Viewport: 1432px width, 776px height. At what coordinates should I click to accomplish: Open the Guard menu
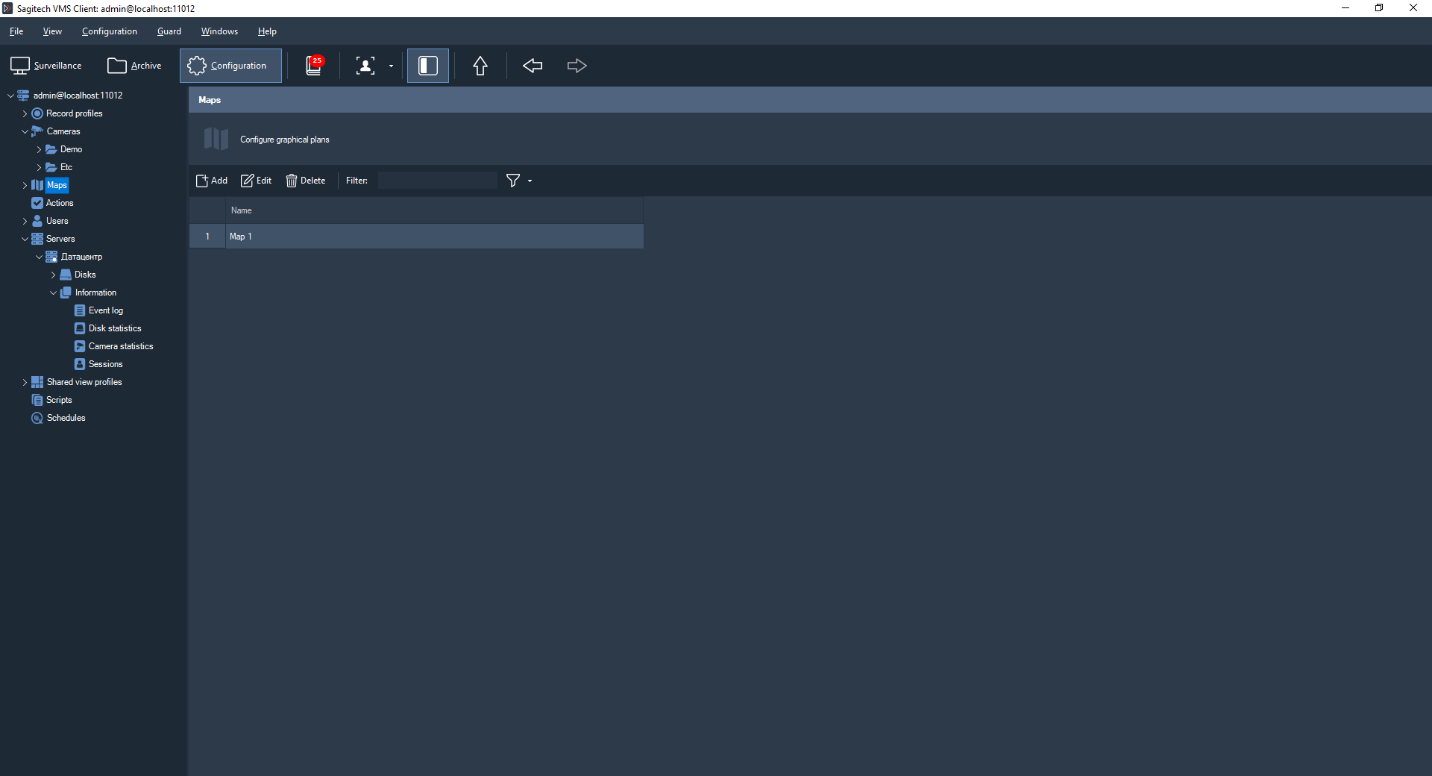point(169,32)
